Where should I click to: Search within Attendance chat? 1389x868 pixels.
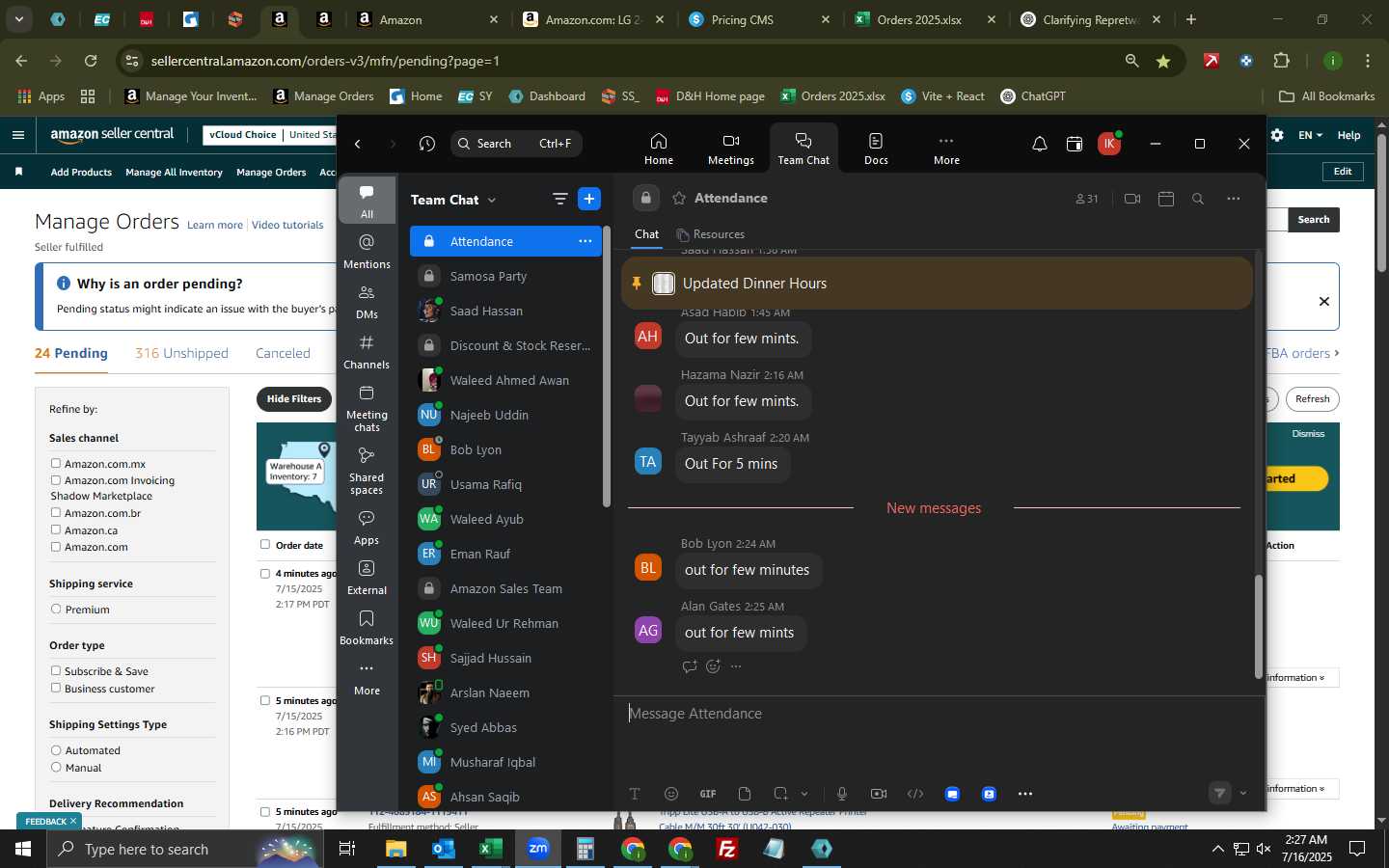point(1198,199)
